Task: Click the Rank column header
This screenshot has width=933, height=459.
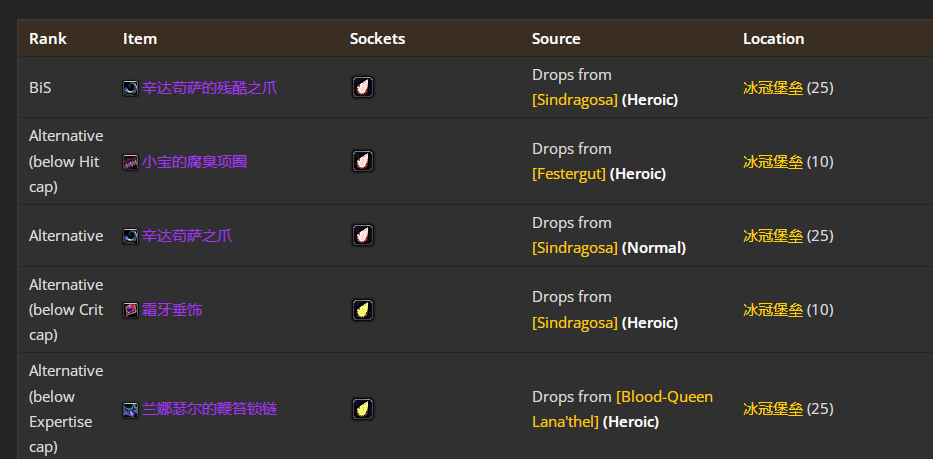Action: (x=48, y=39)
